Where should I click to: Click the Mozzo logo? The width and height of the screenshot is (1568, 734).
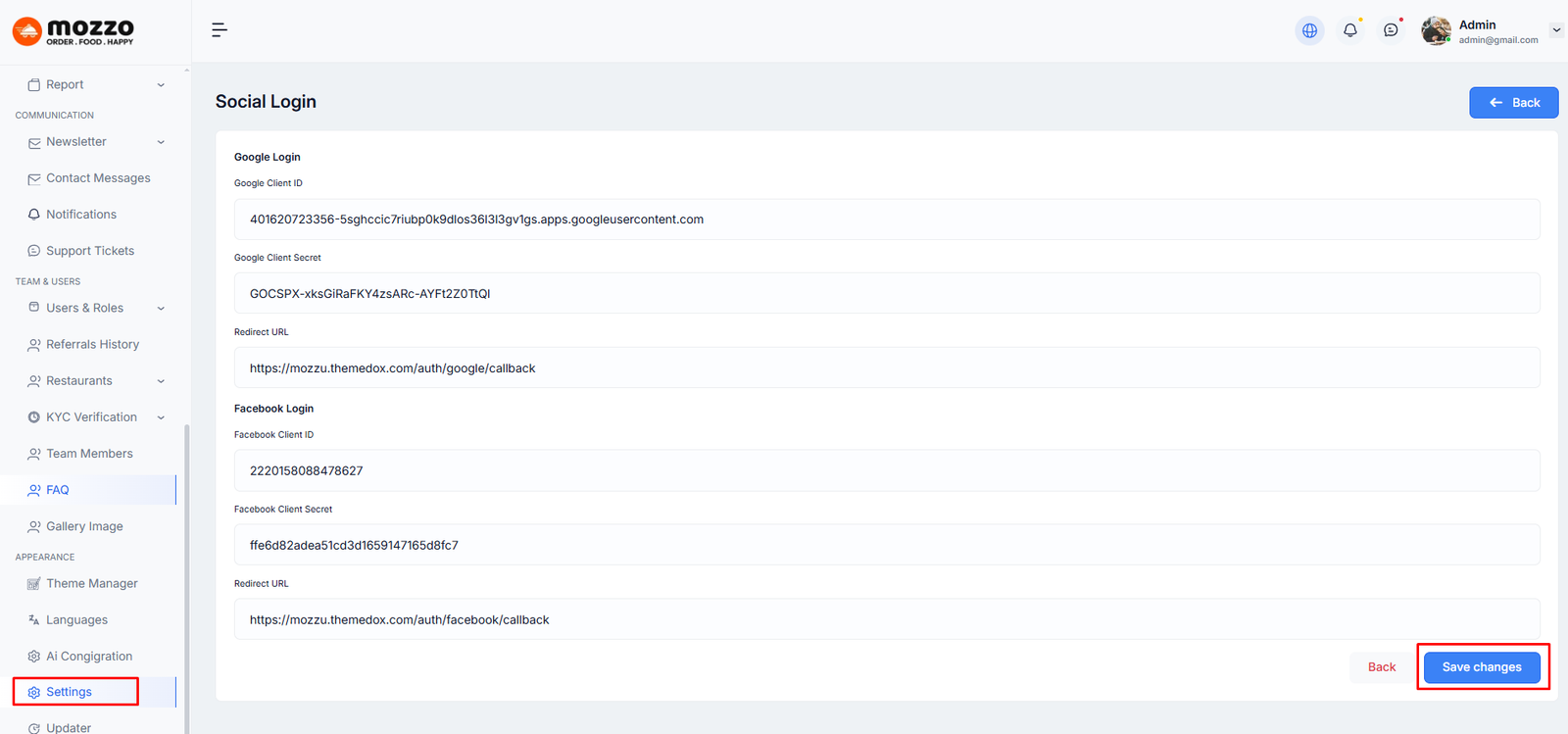click(x=73, y=31)
